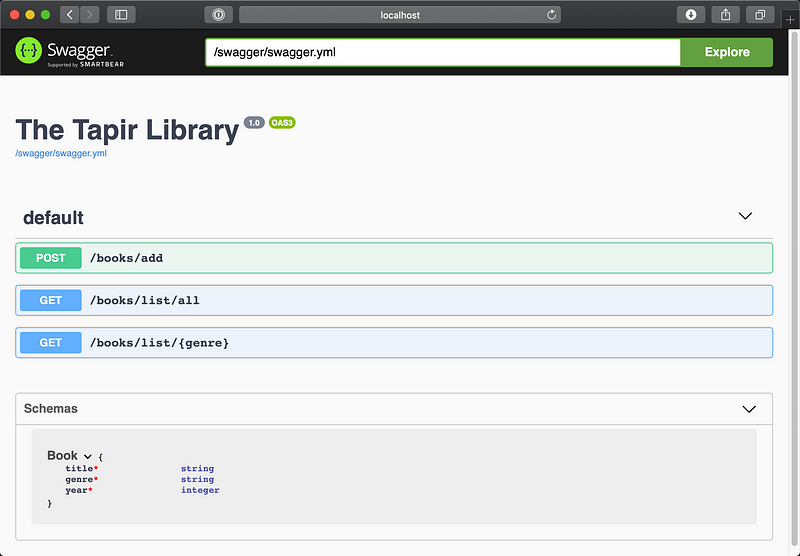Expand the GET /books/list/all operation
This screenshot has width=800, height=556.
(394, 300)
